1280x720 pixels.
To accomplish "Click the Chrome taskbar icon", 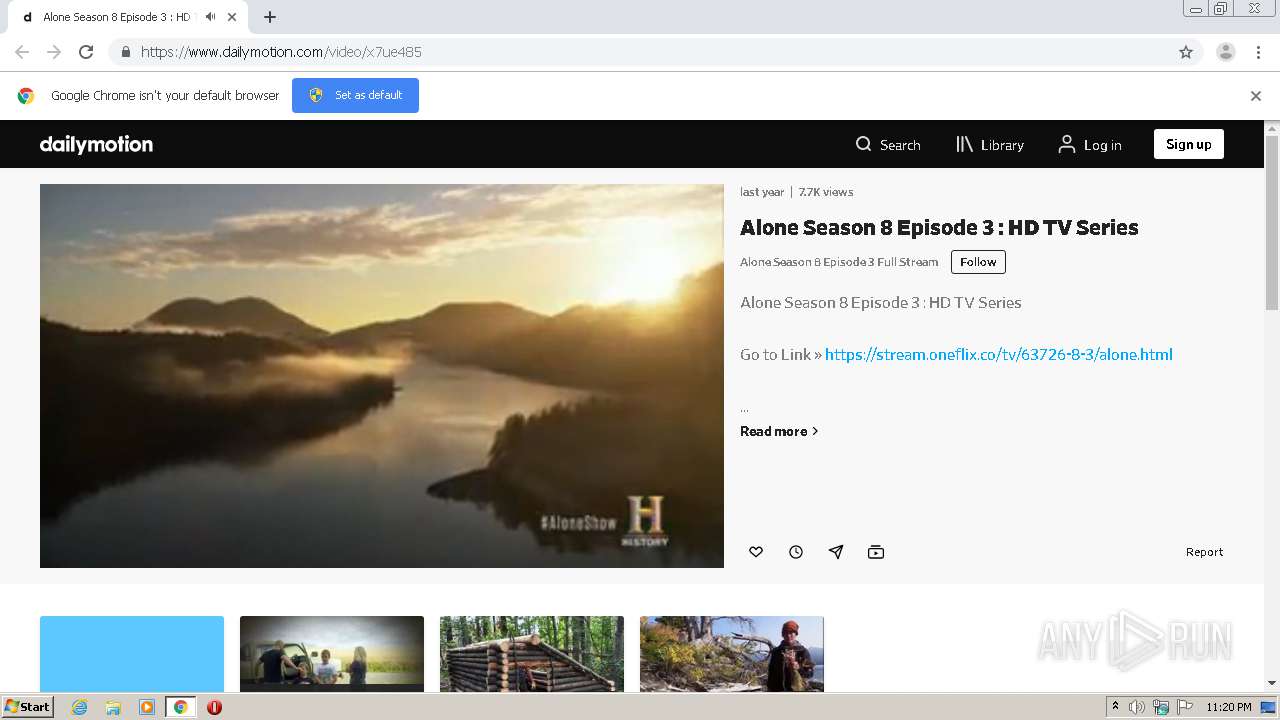I will pos(181,707).
